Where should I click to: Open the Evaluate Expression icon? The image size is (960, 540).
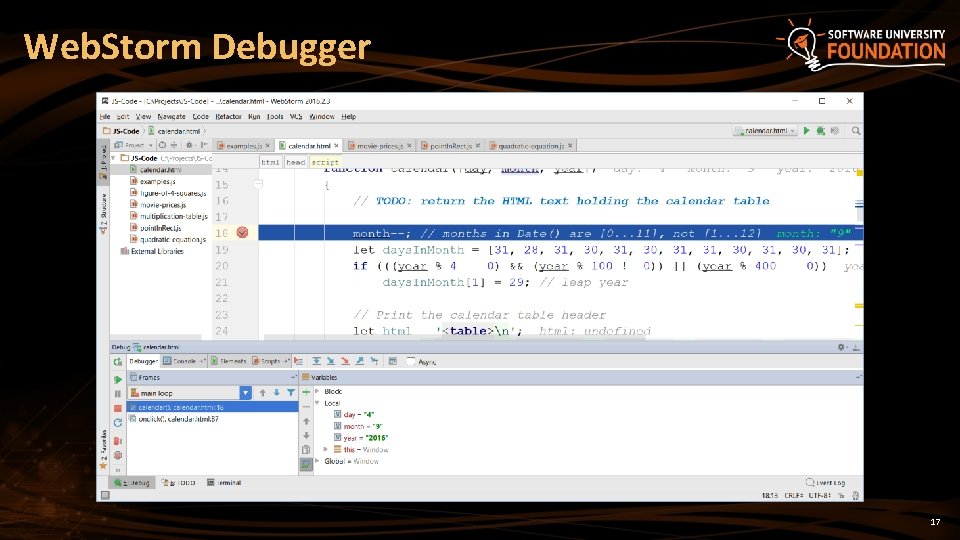[393, 361]
